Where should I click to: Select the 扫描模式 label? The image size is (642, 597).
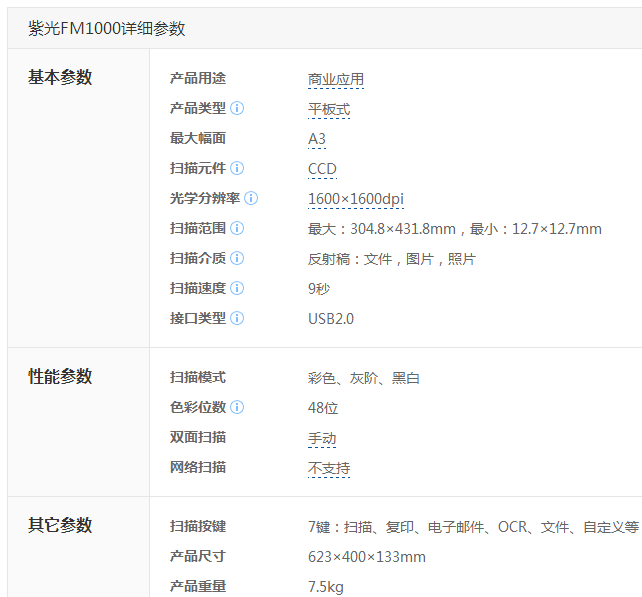[198, 377]
